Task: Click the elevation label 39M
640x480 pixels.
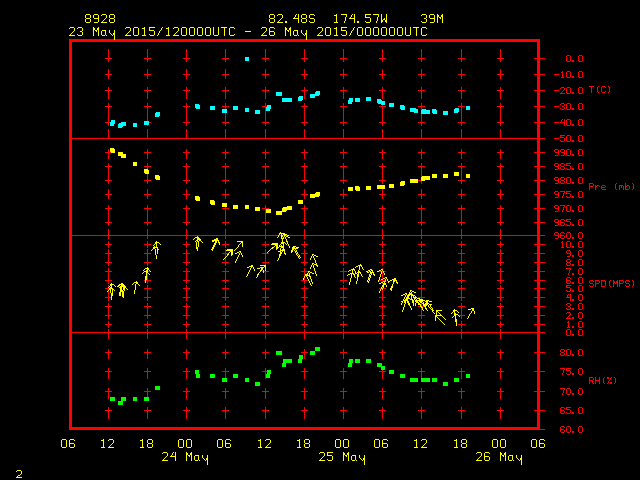Action: (432, 19)
